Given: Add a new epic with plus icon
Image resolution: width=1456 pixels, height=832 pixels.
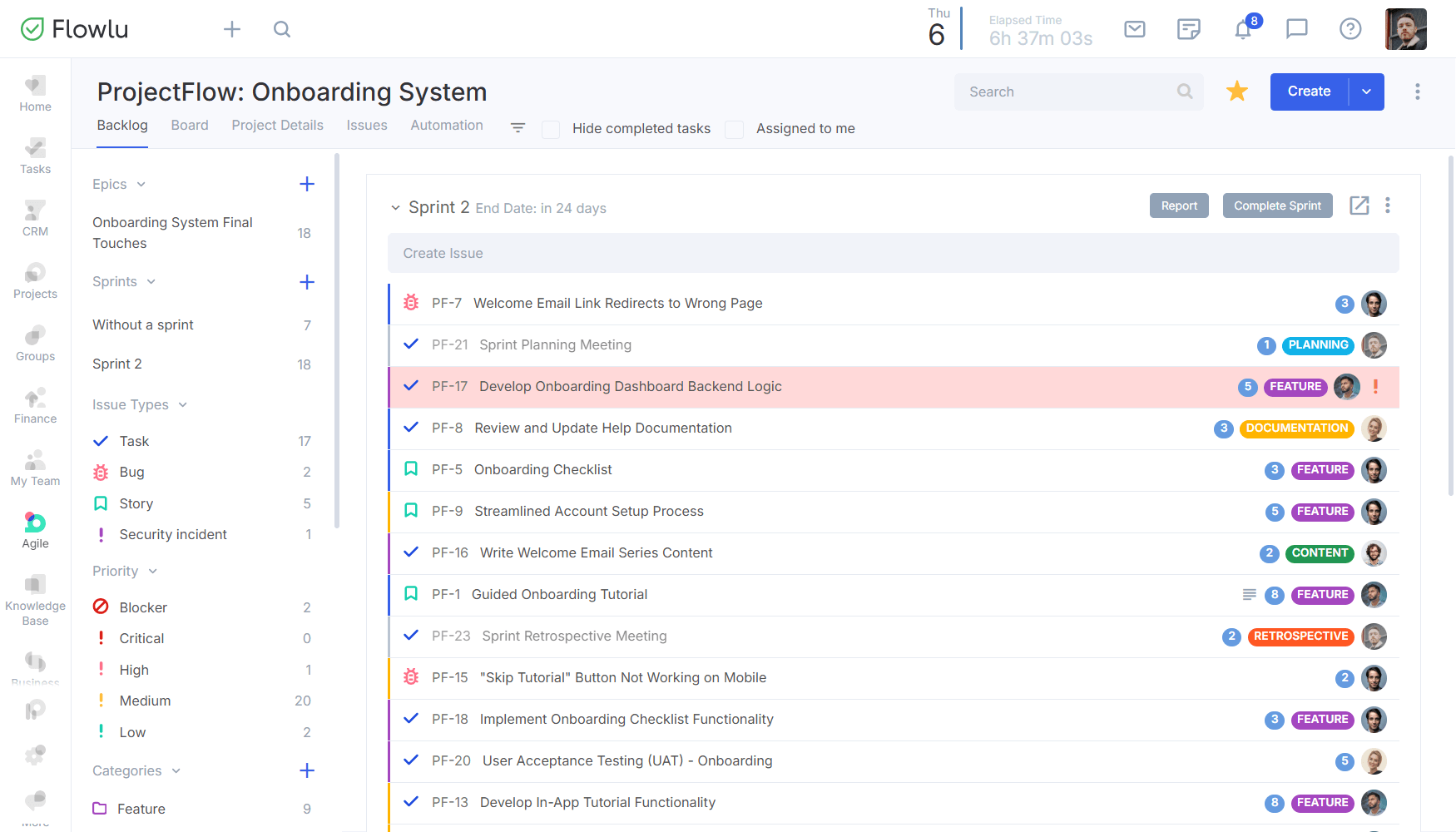Looking at the screenshot, I should click(307, 184).
